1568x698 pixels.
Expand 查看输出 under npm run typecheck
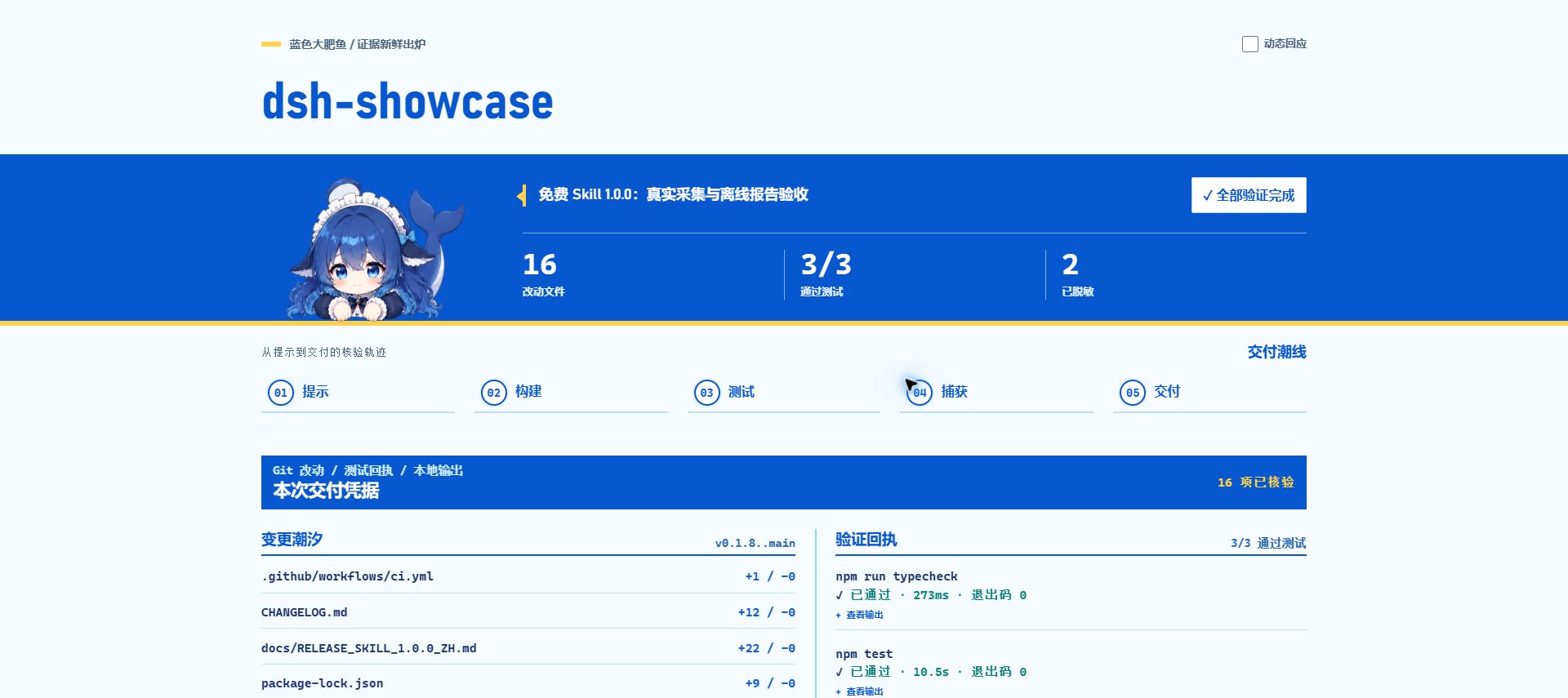pyautogui.click(x=859, y=615)
